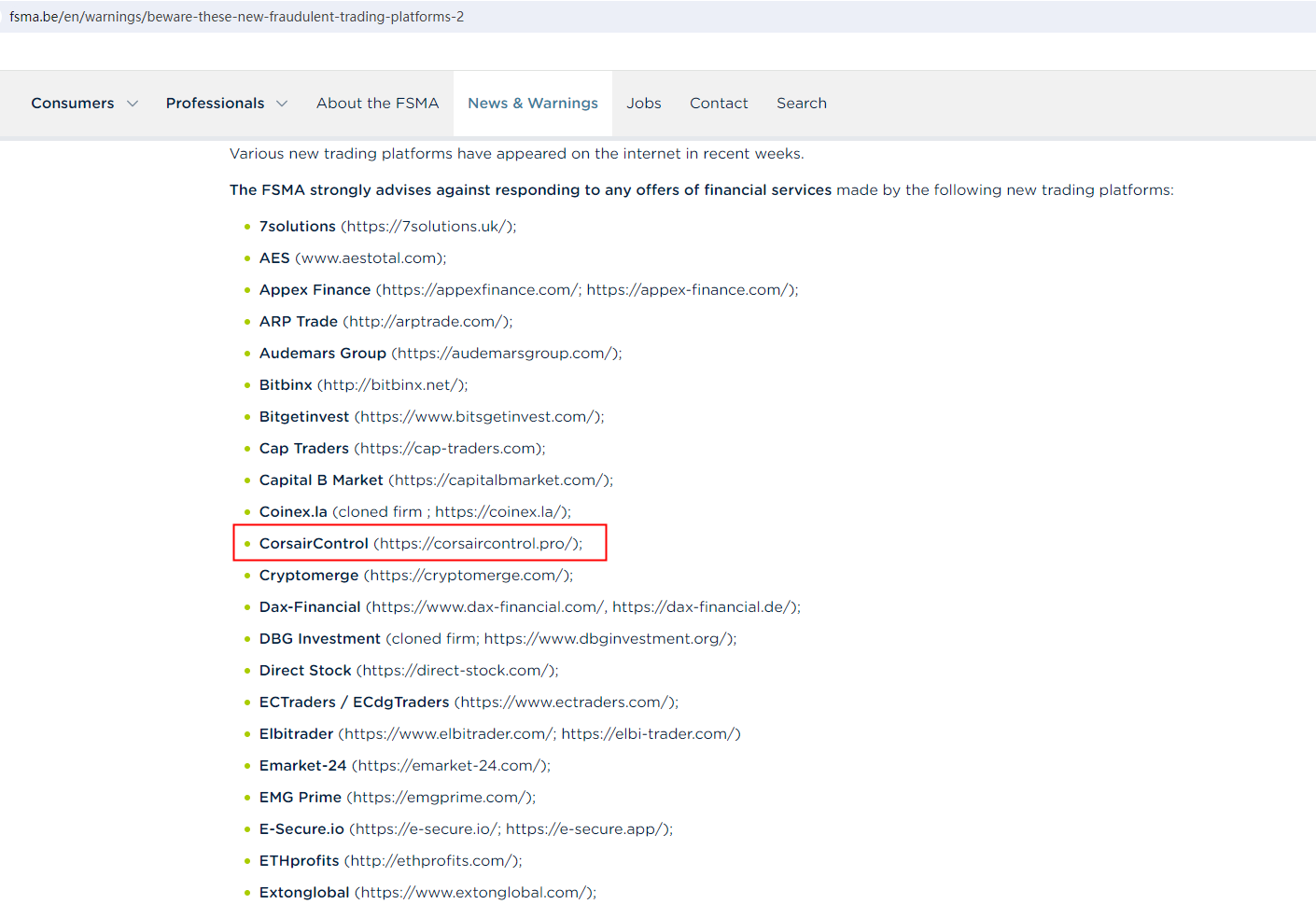Screen dimensions: 1316x918
Task: Click the Dax-Financial entry
Action: [310, 607]
